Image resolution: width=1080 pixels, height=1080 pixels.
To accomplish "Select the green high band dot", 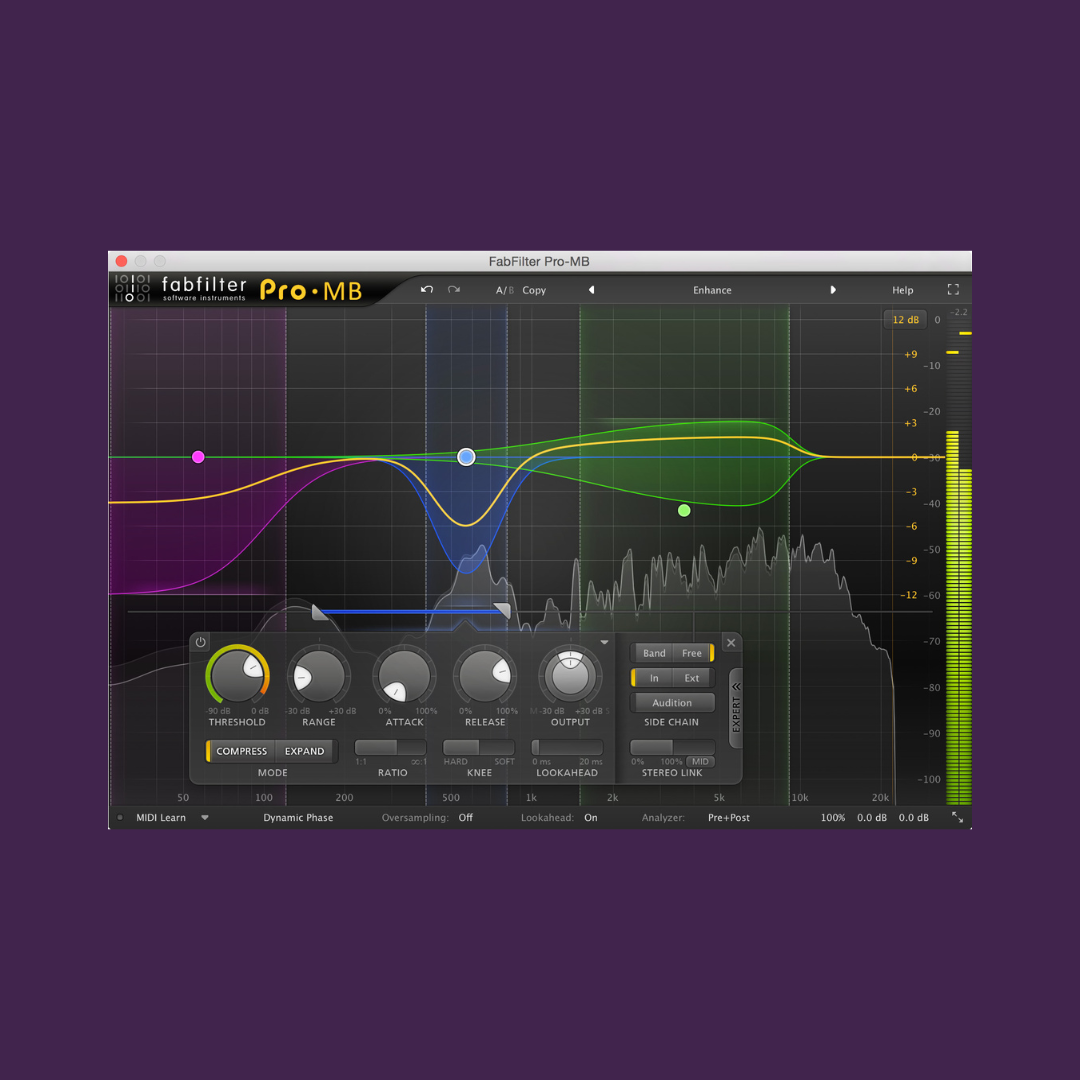I will (x=684, y=510).
